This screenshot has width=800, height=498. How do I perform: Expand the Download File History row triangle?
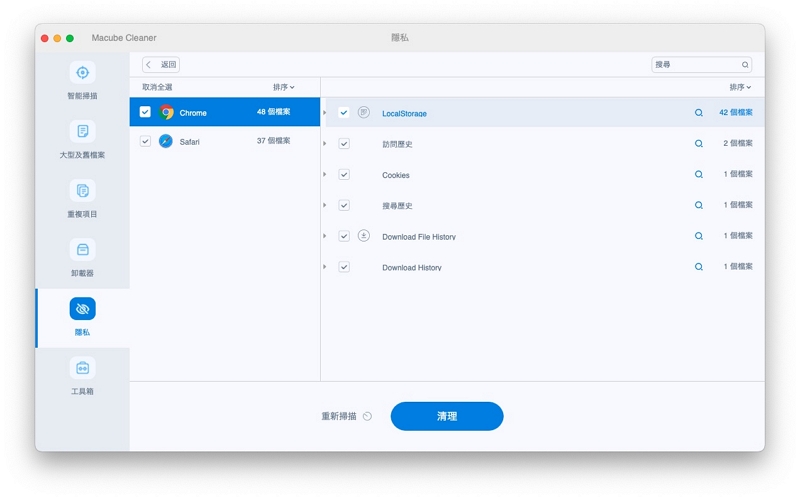click(x=324, y=236)
